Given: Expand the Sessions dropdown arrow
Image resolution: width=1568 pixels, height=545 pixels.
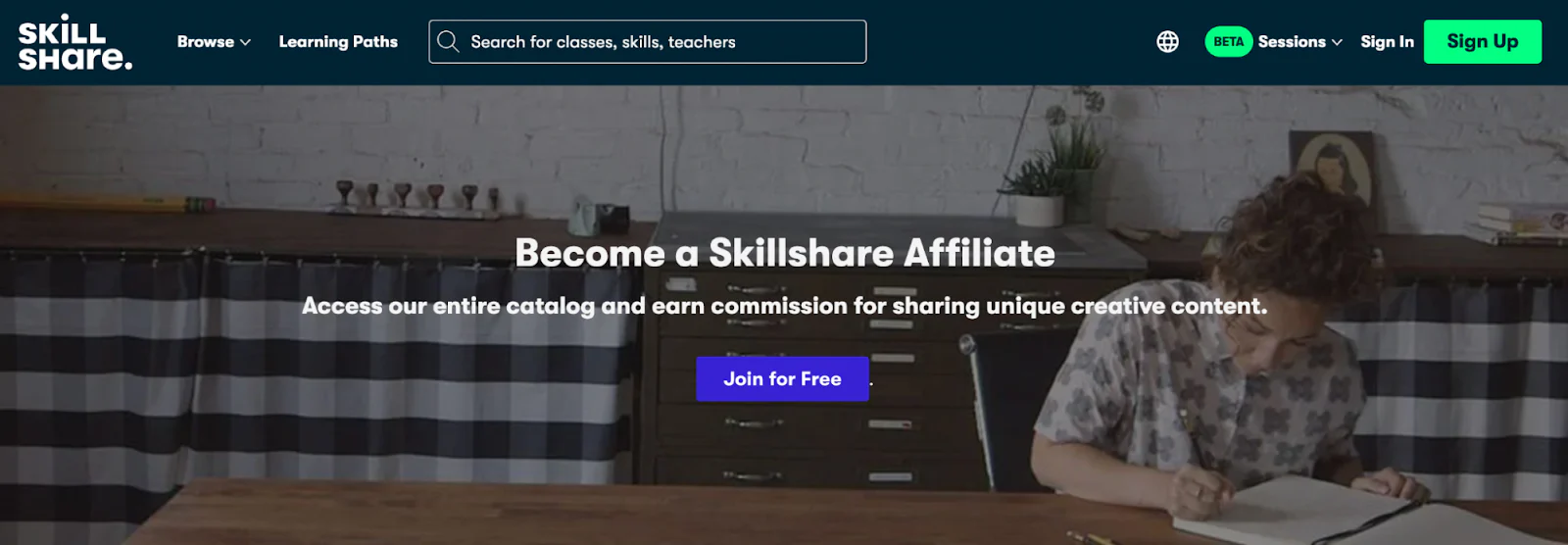Looking at the screenshot, I should click(x=1337, y=42).
